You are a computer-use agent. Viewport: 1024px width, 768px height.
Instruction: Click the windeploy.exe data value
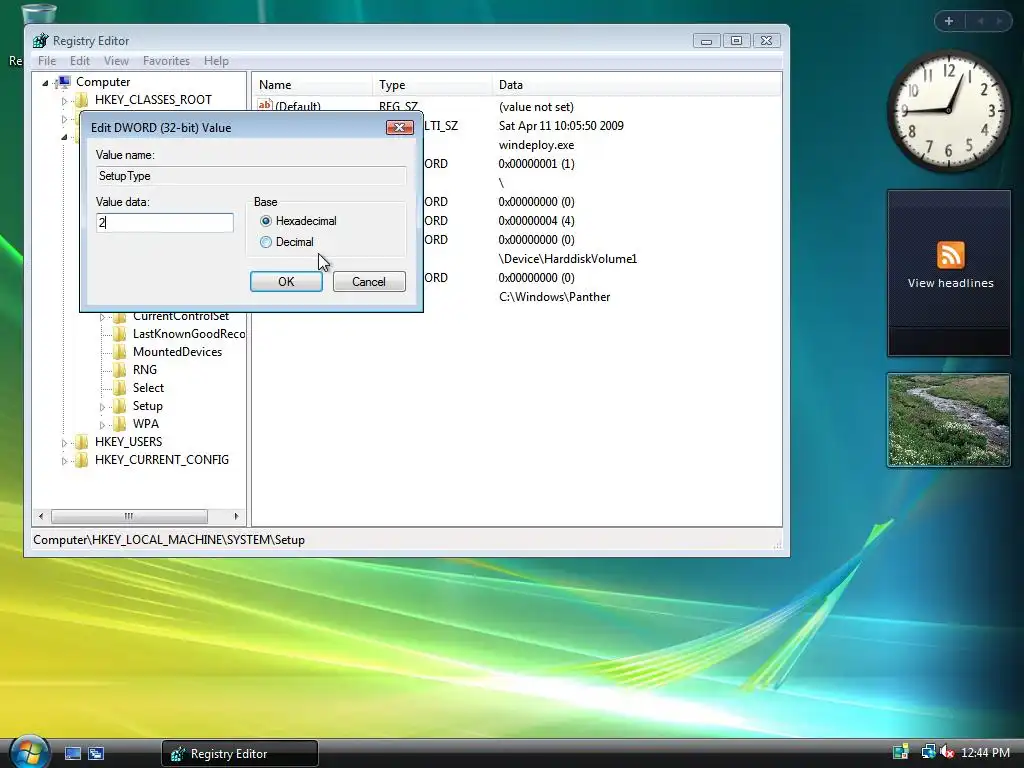click(x=536, y=145)
